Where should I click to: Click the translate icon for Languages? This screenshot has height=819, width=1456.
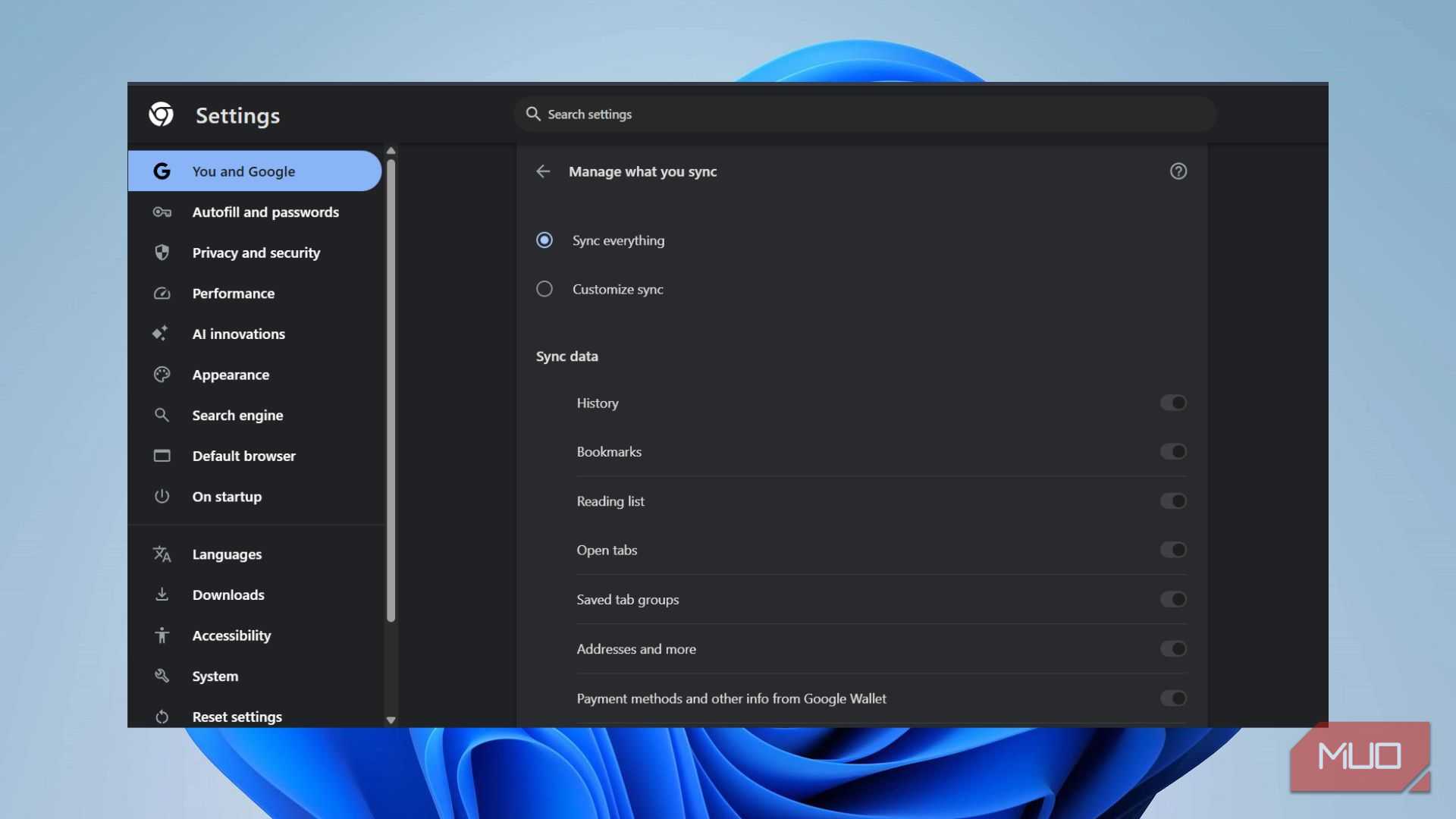point(162,554)
